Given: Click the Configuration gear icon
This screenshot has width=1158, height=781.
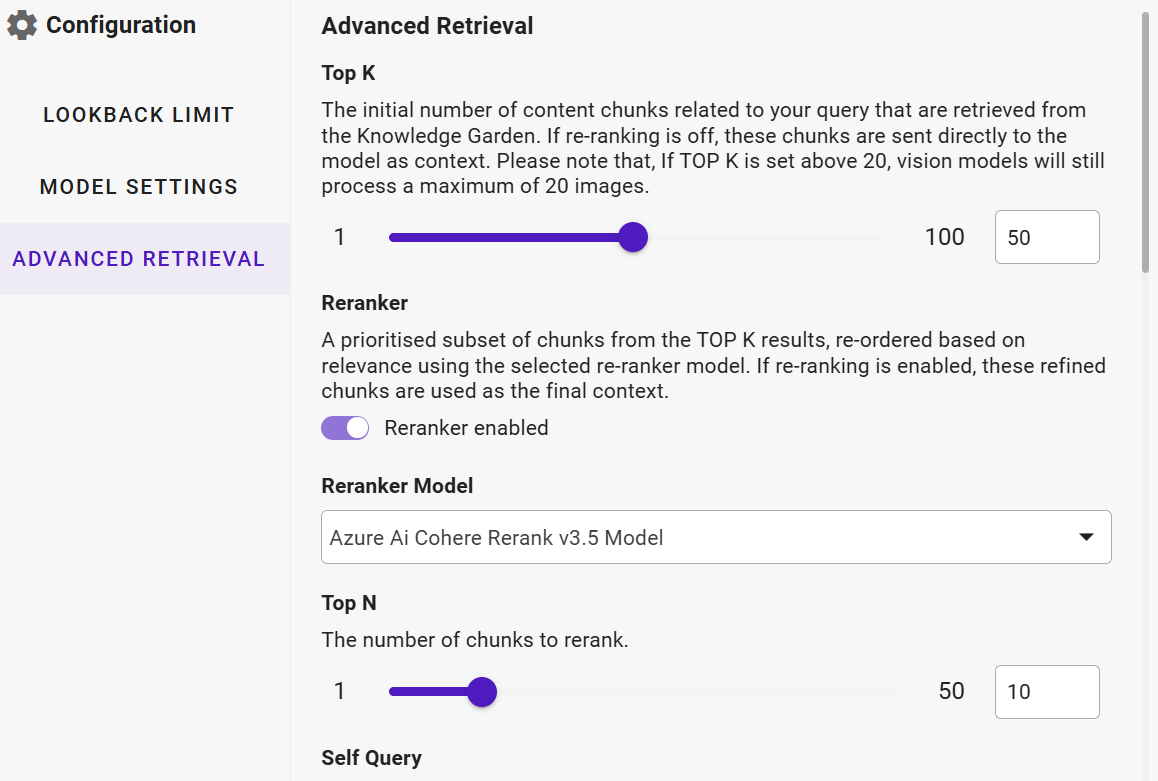Looking at the screenshot, I should tap(22, 25).
